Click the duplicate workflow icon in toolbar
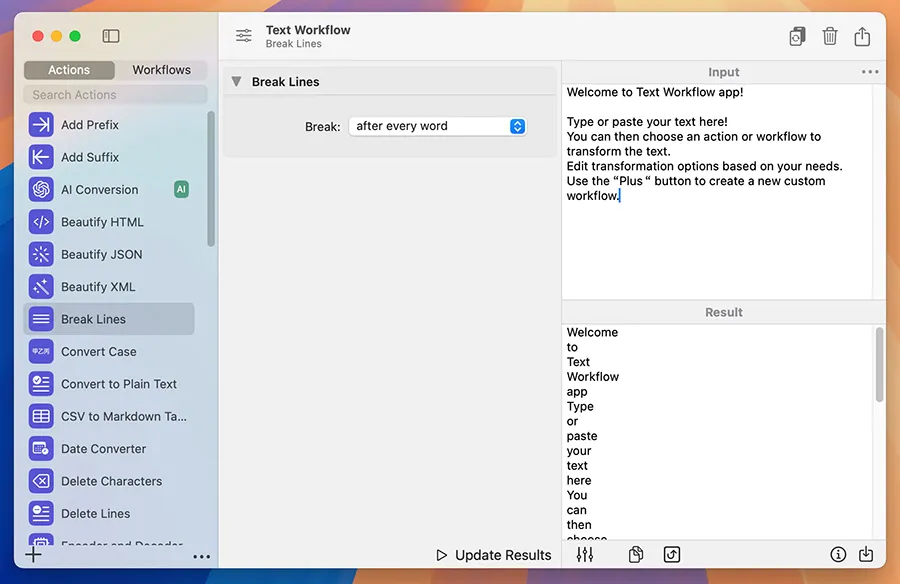 point(796,36)
